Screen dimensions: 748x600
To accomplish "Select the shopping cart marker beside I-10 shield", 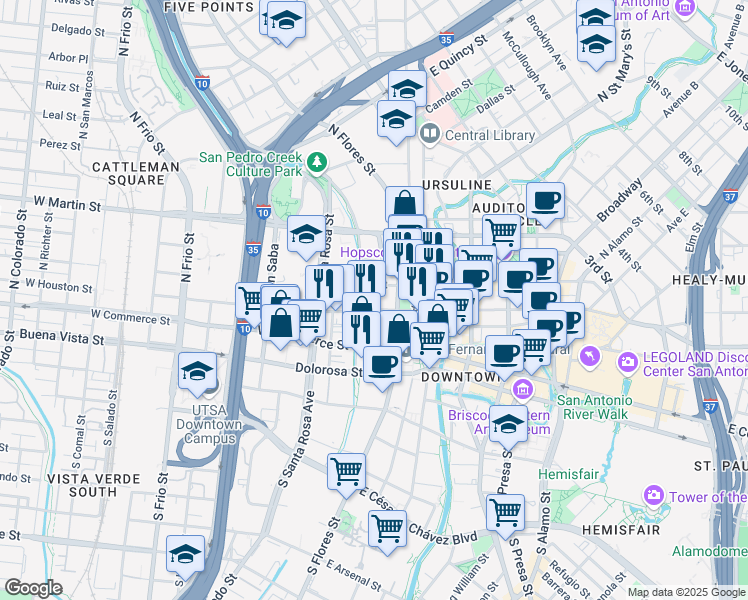I will [248, 300].
